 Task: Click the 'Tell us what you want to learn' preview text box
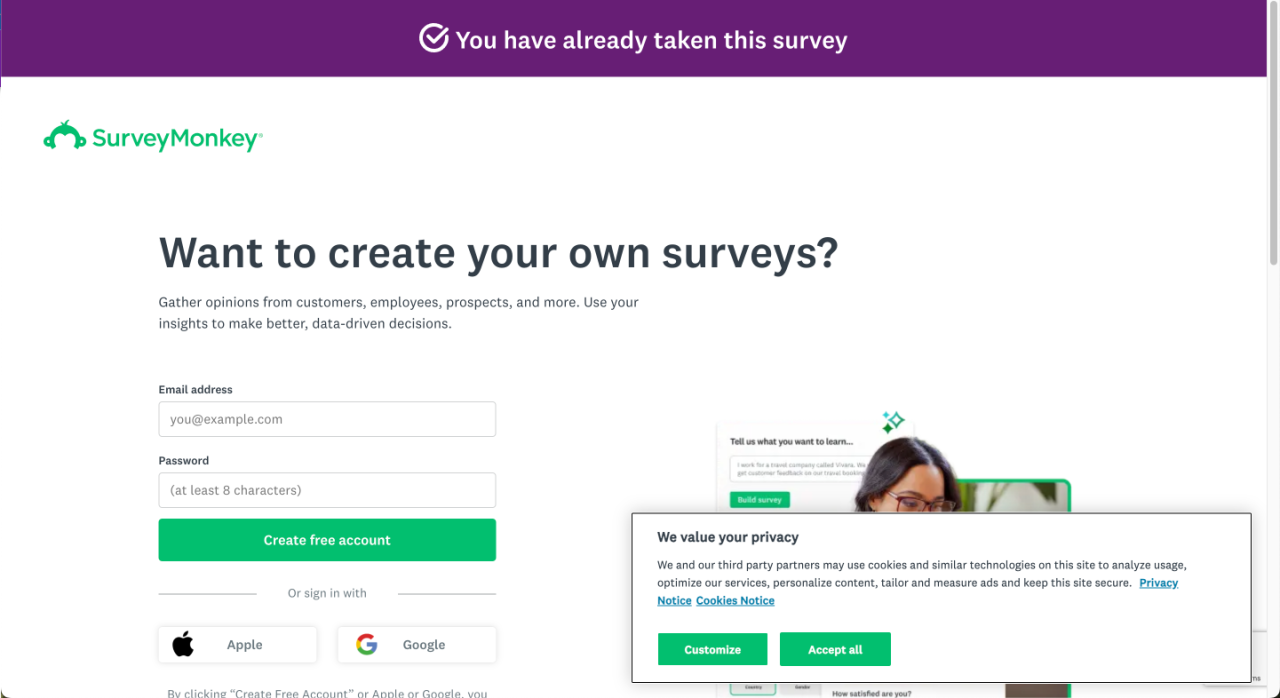[x=790, y=469]
